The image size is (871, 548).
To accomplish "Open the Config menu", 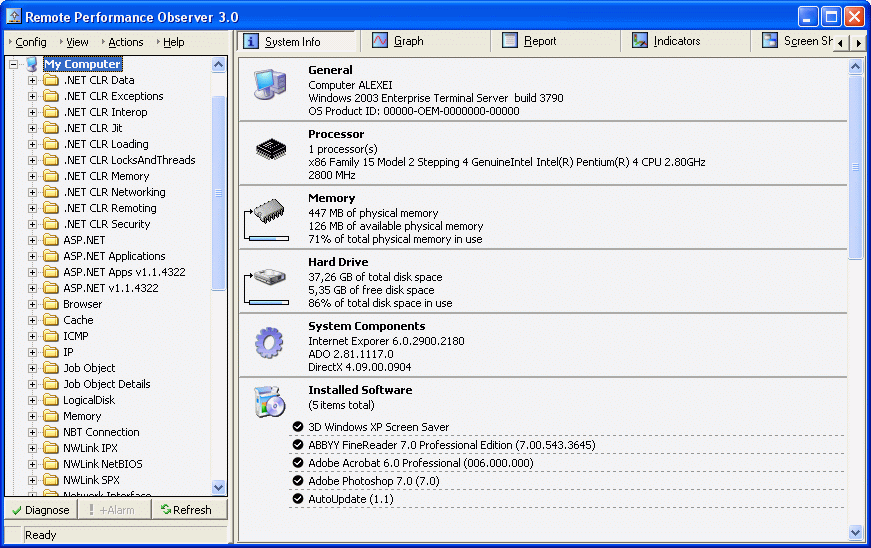I will (28, 42).
